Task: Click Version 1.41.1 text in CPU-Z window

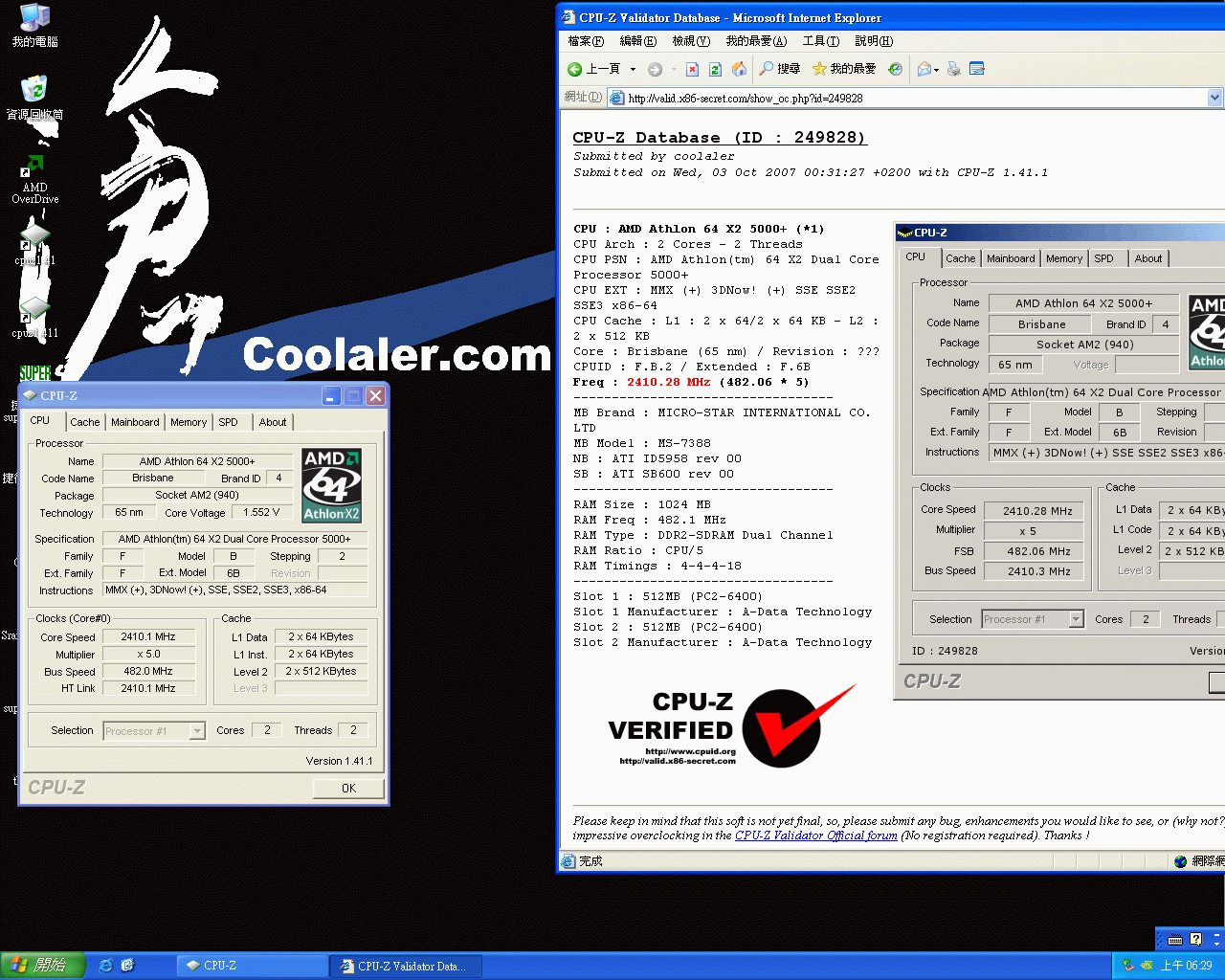Action: click(339, 761)
